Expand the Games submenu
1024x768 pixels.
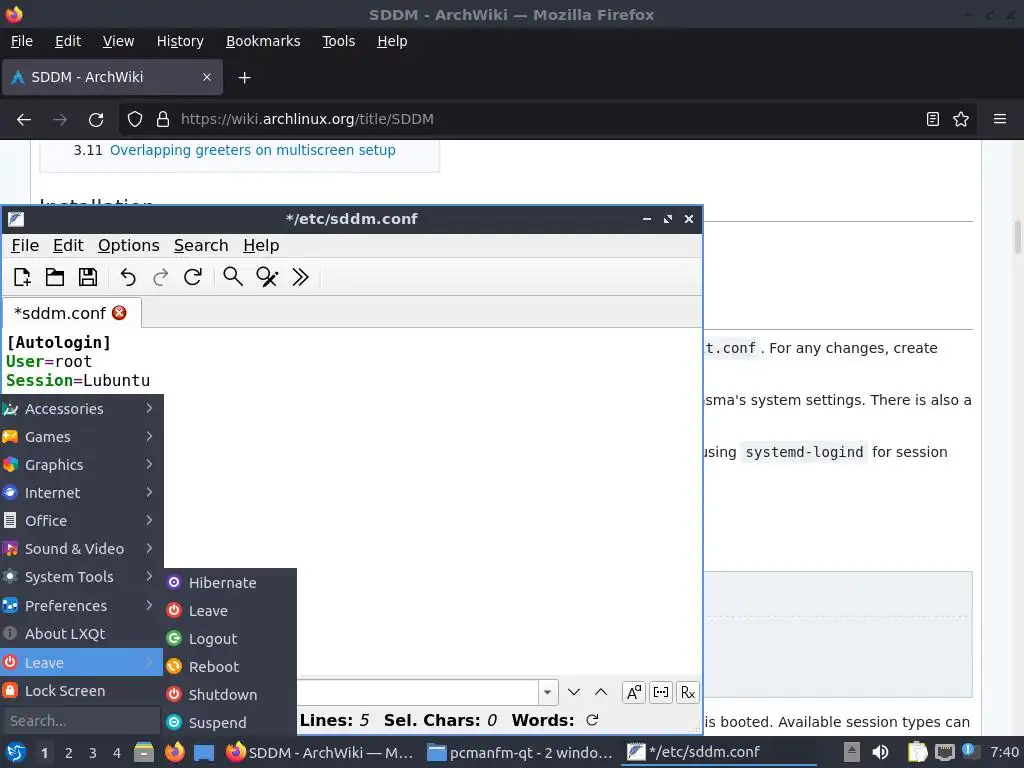(82, 437)
